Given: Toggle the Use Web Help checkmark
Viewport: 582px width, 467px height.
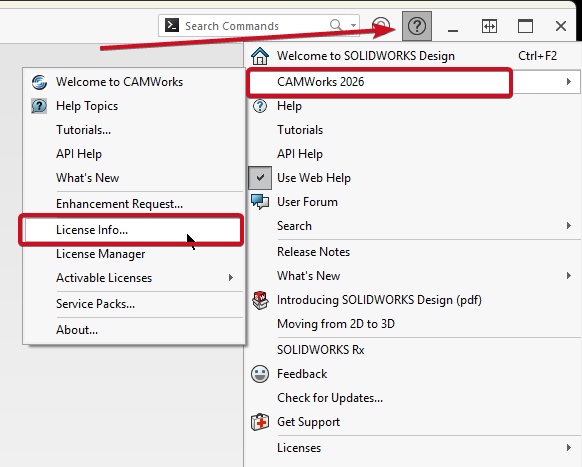Looking at the screenshot, I should (260, 178).
